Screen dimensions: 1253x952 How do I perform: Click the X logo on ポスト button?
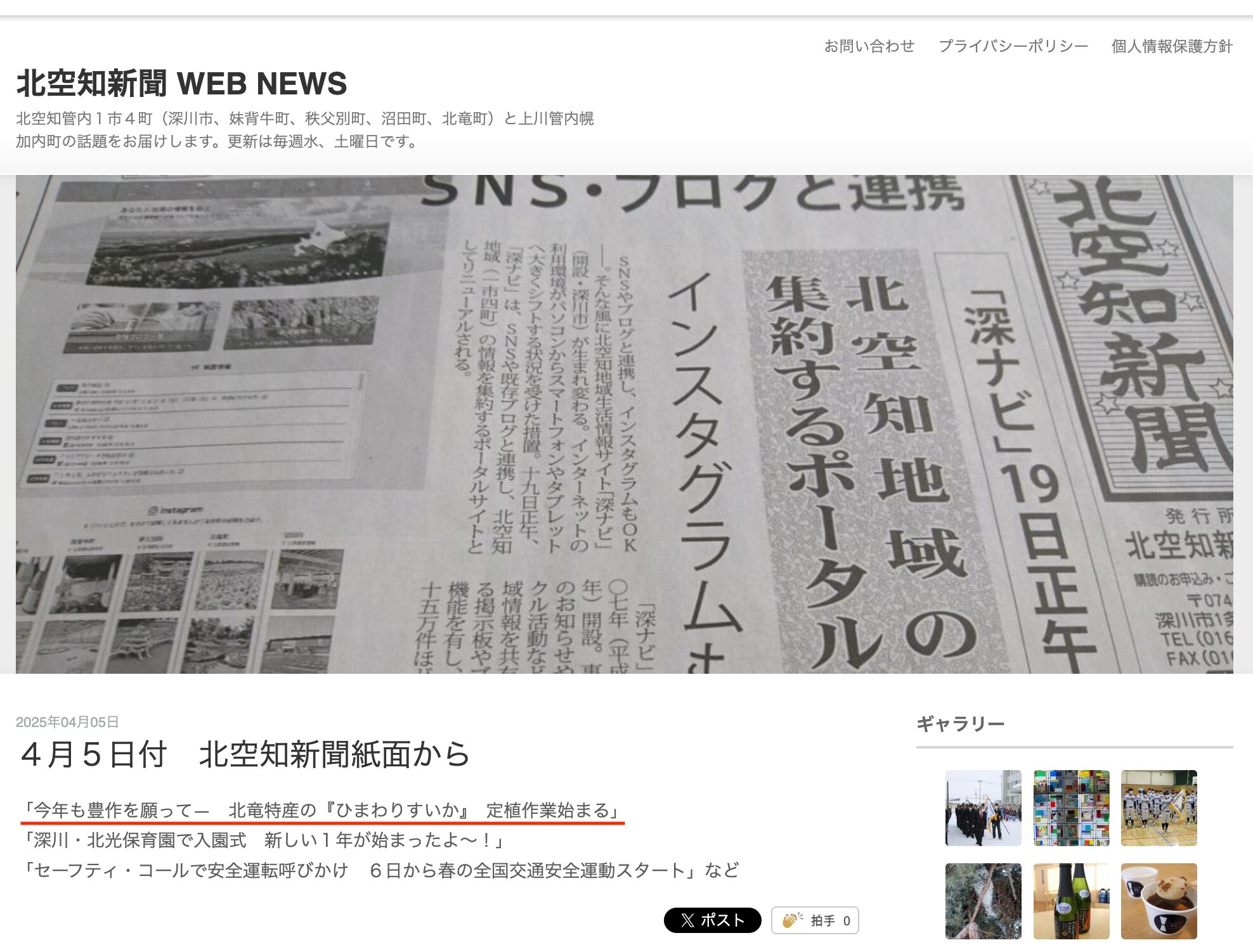[687, 920]
